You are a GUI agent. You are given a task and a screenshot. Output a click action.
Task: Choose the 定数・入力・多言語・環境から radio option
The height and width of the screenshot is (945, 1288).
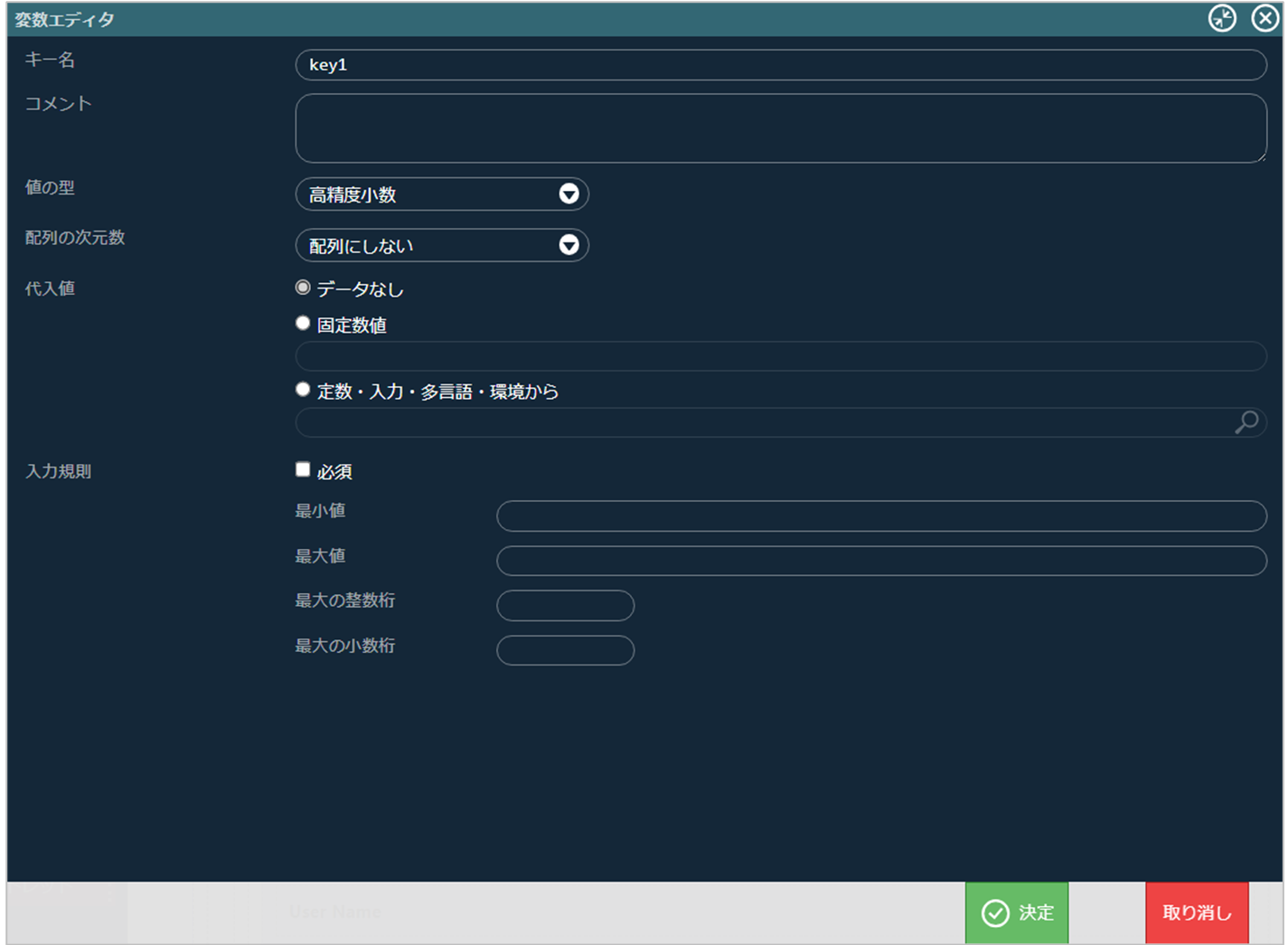[x=303, y=390]
